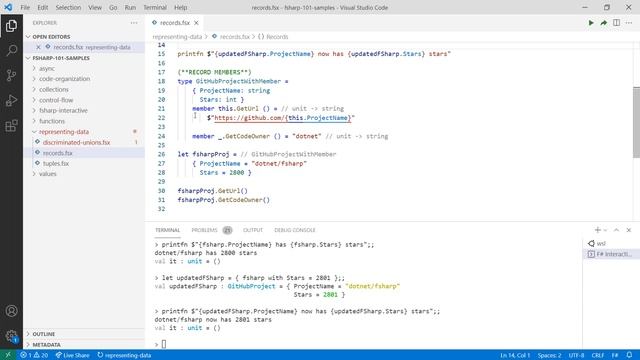640x360 pixels.
Task: Open Source Control view in activity bar
Action: 11,76
